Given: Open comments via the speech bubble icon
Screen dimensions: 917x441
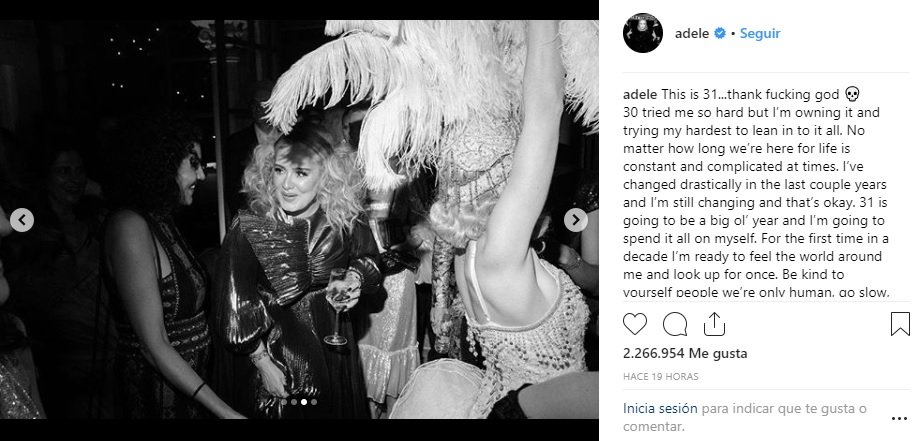Looking at the screenshot, I should (674, 324).
